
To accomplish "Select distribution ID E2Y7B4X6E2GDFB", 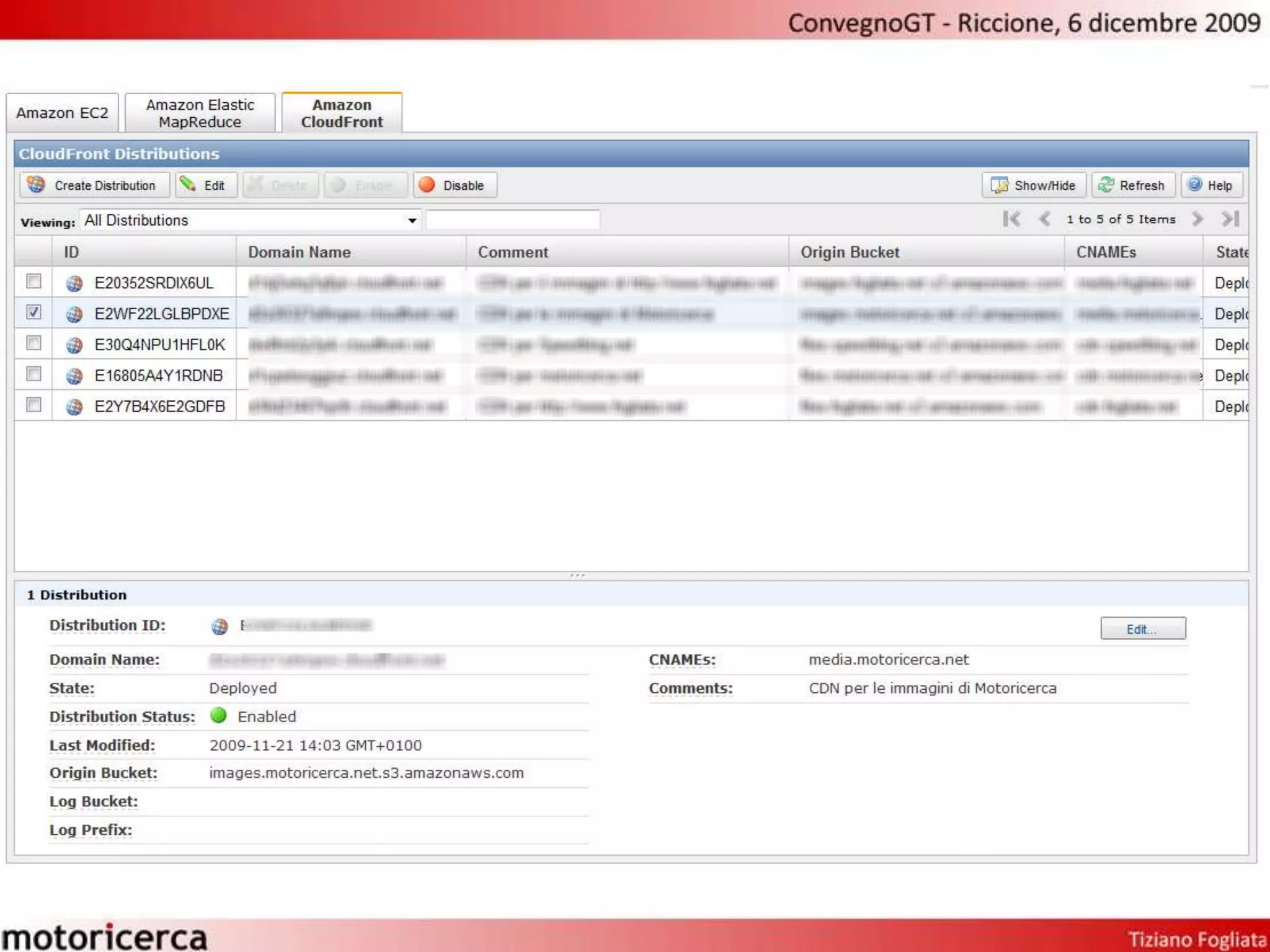I will click(159, 407).
